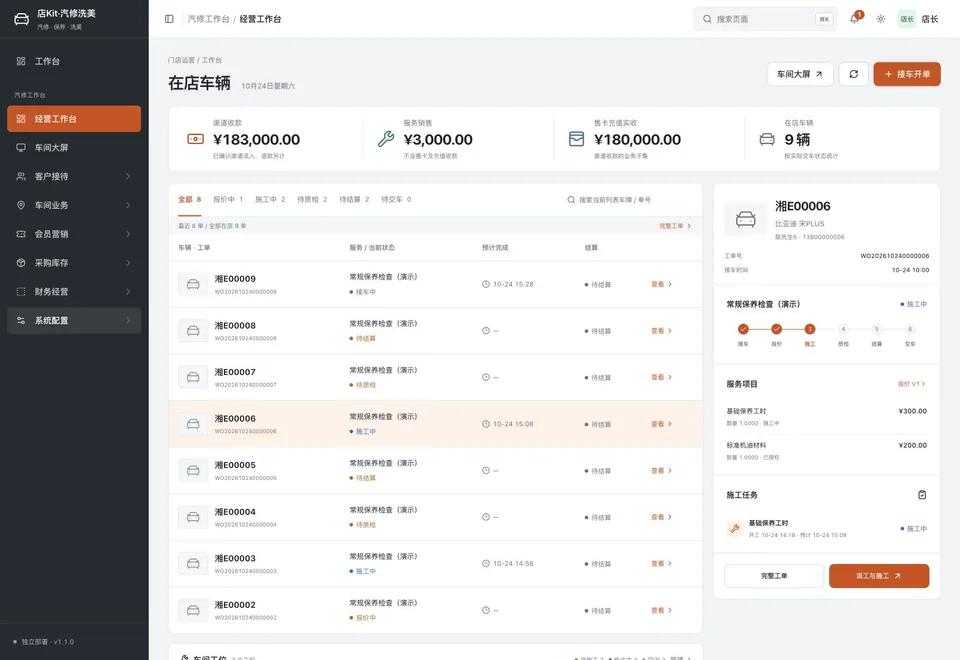The width and height of the screenshot is (960, 660).
Task: Select the 湘E00005 row plate text
Action: 235,465
